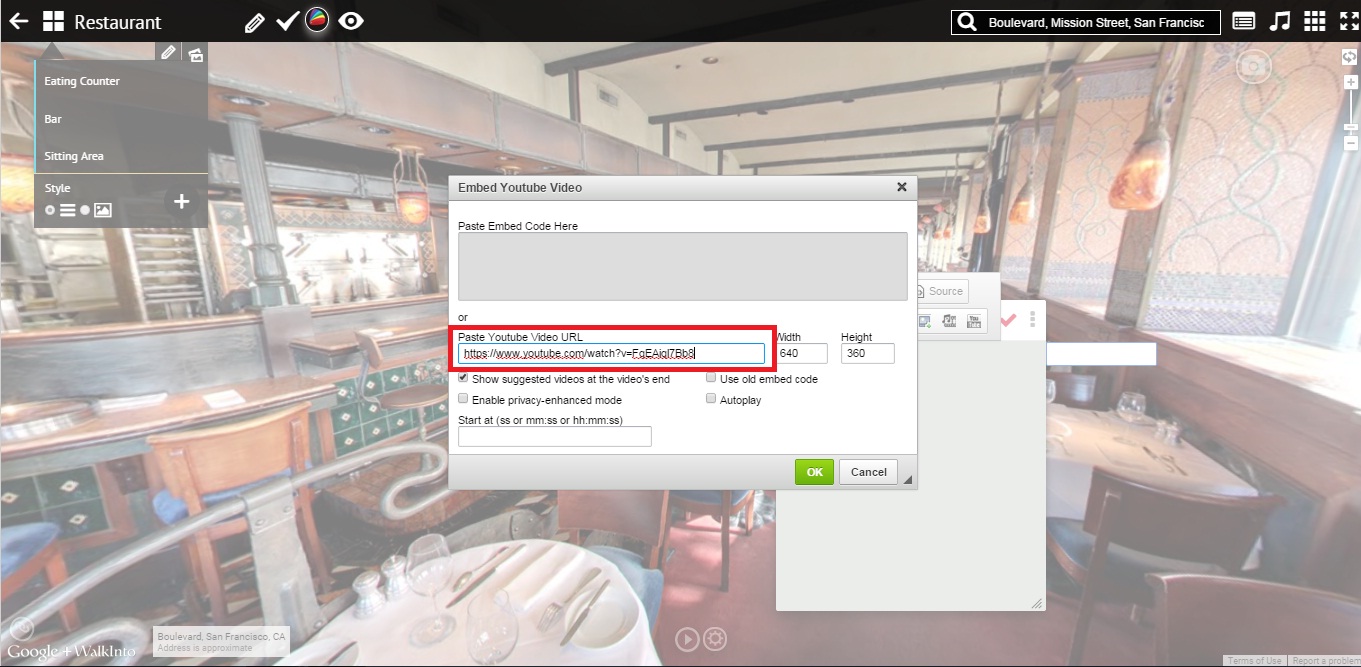Click the Width field showing 640
Viewport: 1361px width, 667px height.
801,353
